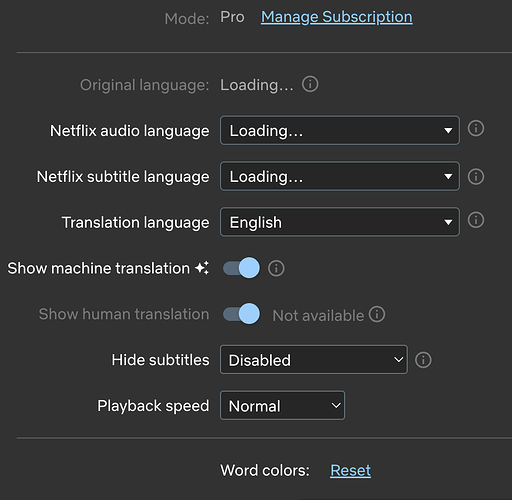This screenshot has height=500, width=512.
Task: Toggle Show machine translation switch
Action: pos(241,268)
